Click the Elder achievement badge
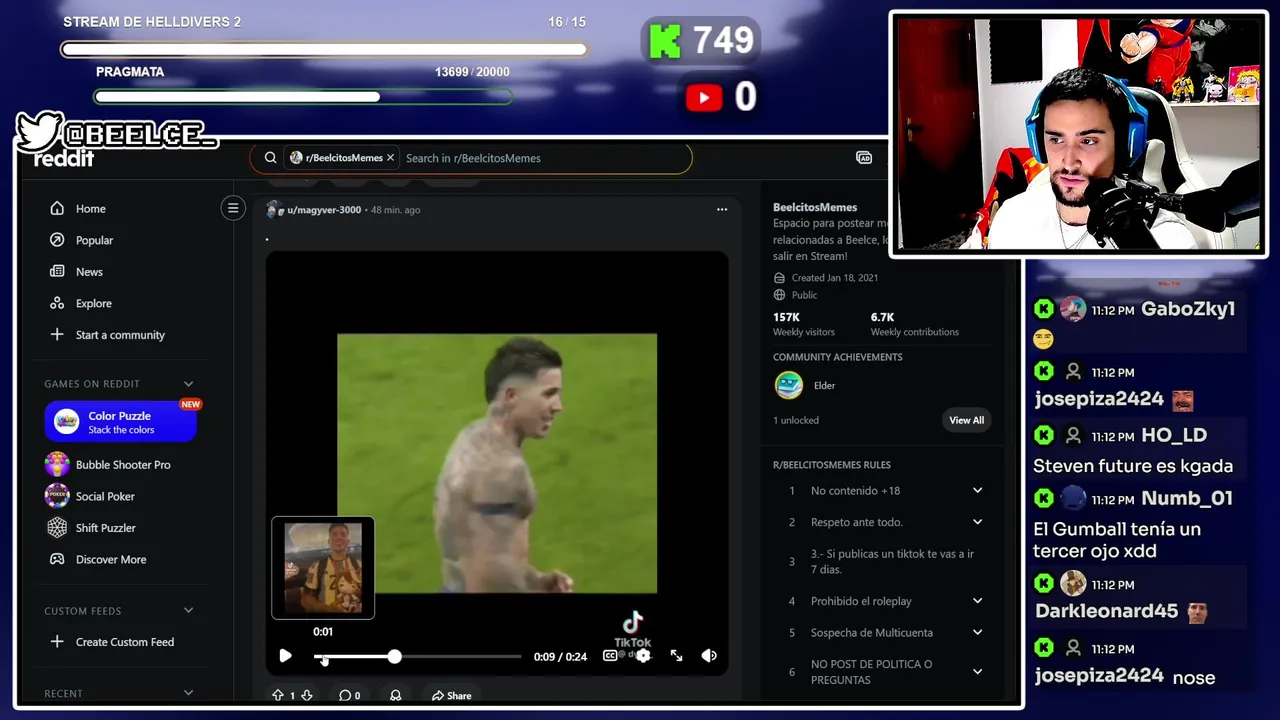 pyautogui.click(x=789, y=385)
